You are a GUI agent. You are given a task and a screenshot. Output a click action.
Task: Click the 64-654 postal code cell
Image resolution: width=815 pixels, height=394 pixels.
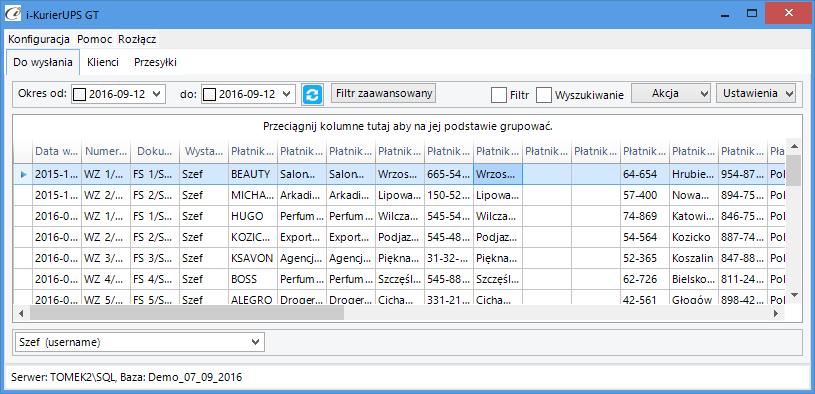645,174
